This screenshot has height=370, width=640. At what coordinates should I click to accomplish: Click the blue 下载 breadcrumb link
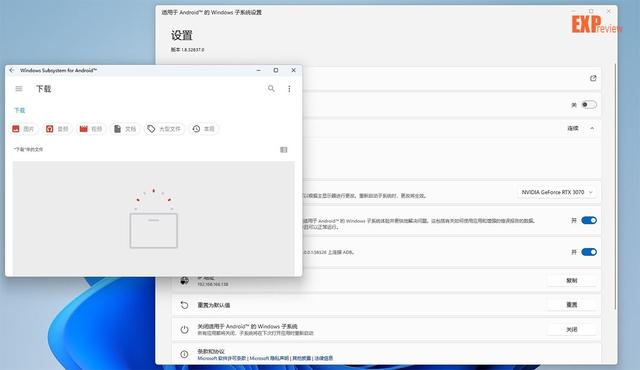click(20, 110)
